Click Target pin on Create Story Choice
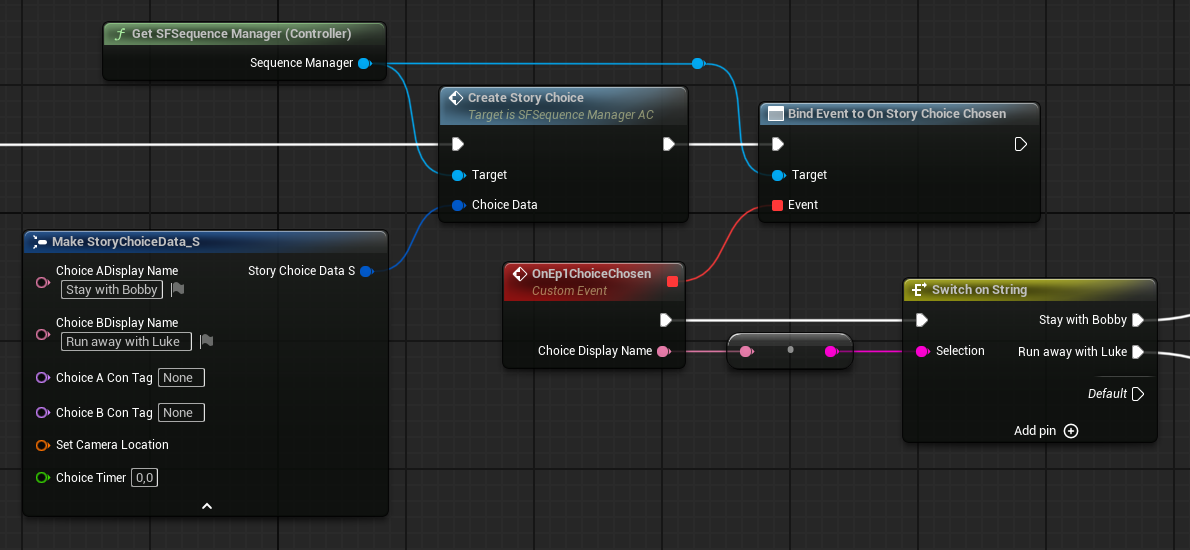 pyautogui.click(x=458, y=175)
